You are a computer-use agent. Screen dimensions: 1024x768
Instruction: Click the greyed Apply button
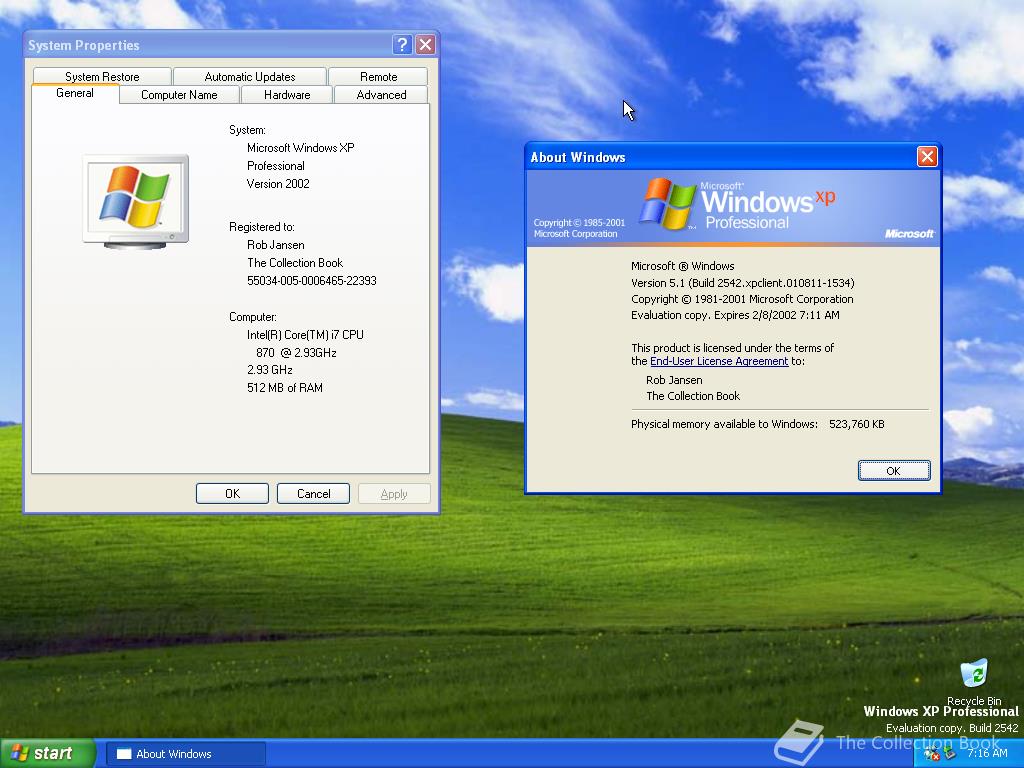394,494
